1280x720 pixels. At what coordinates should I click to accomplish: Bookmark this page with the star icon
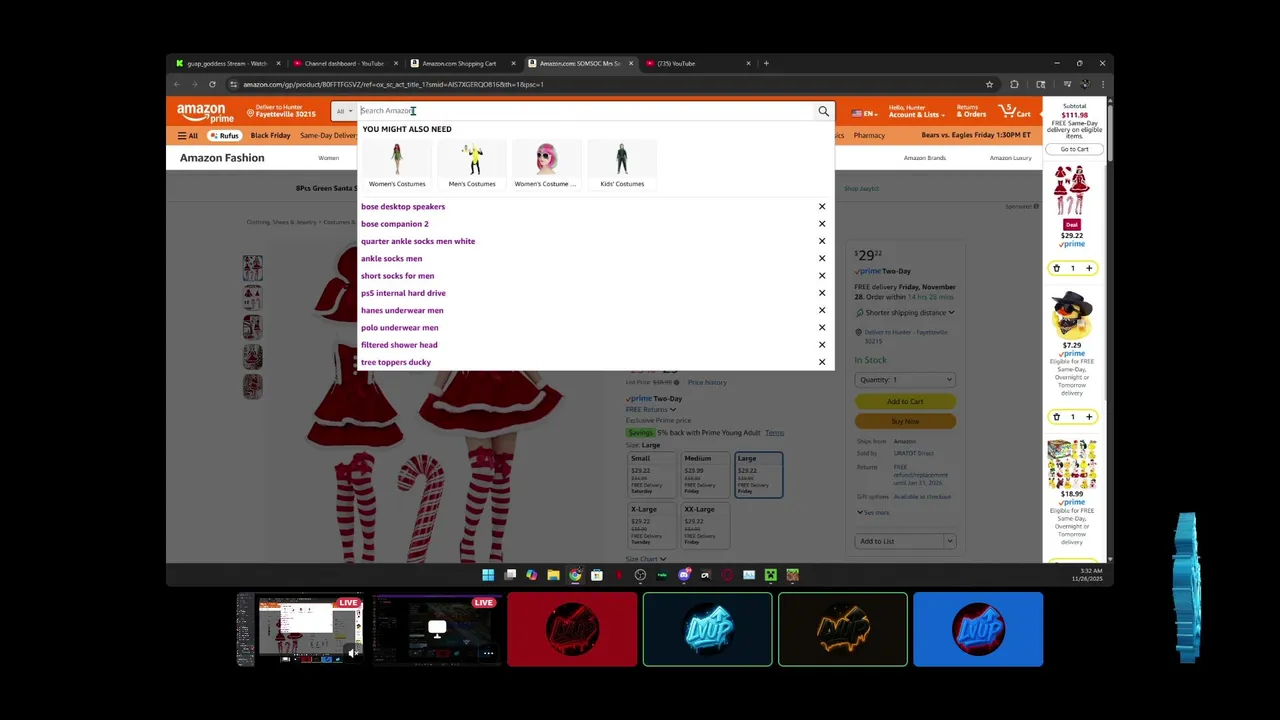(989, 84)
